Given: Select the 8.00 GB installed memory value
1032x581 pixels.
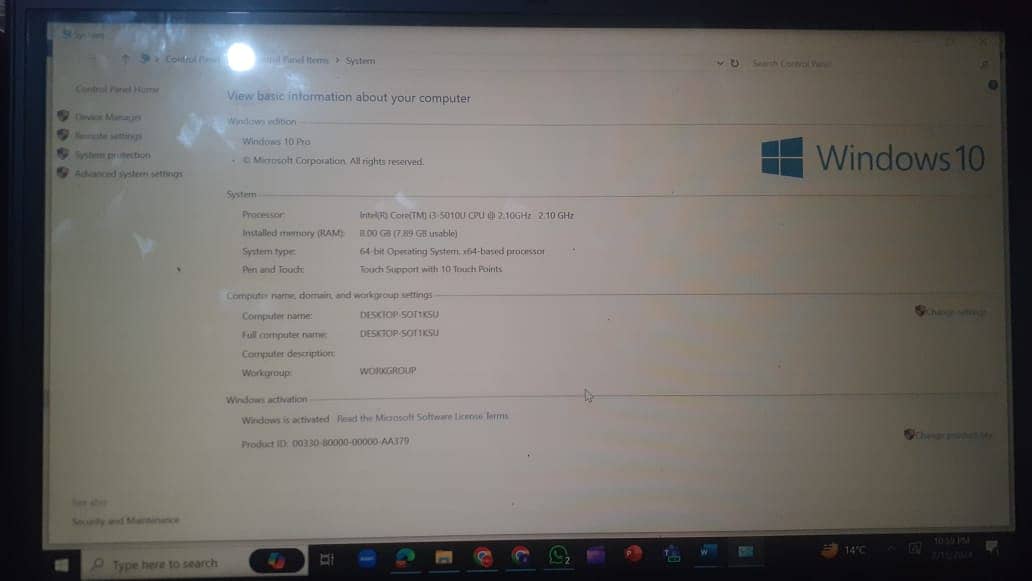Looking at the screenshot, I should coord(408,234).
